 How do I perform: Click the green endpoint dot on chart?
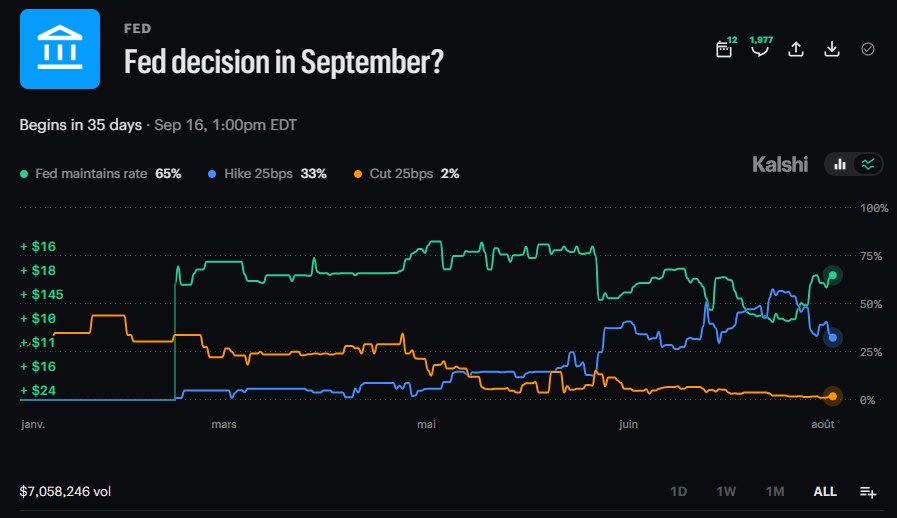coord(832,276)
